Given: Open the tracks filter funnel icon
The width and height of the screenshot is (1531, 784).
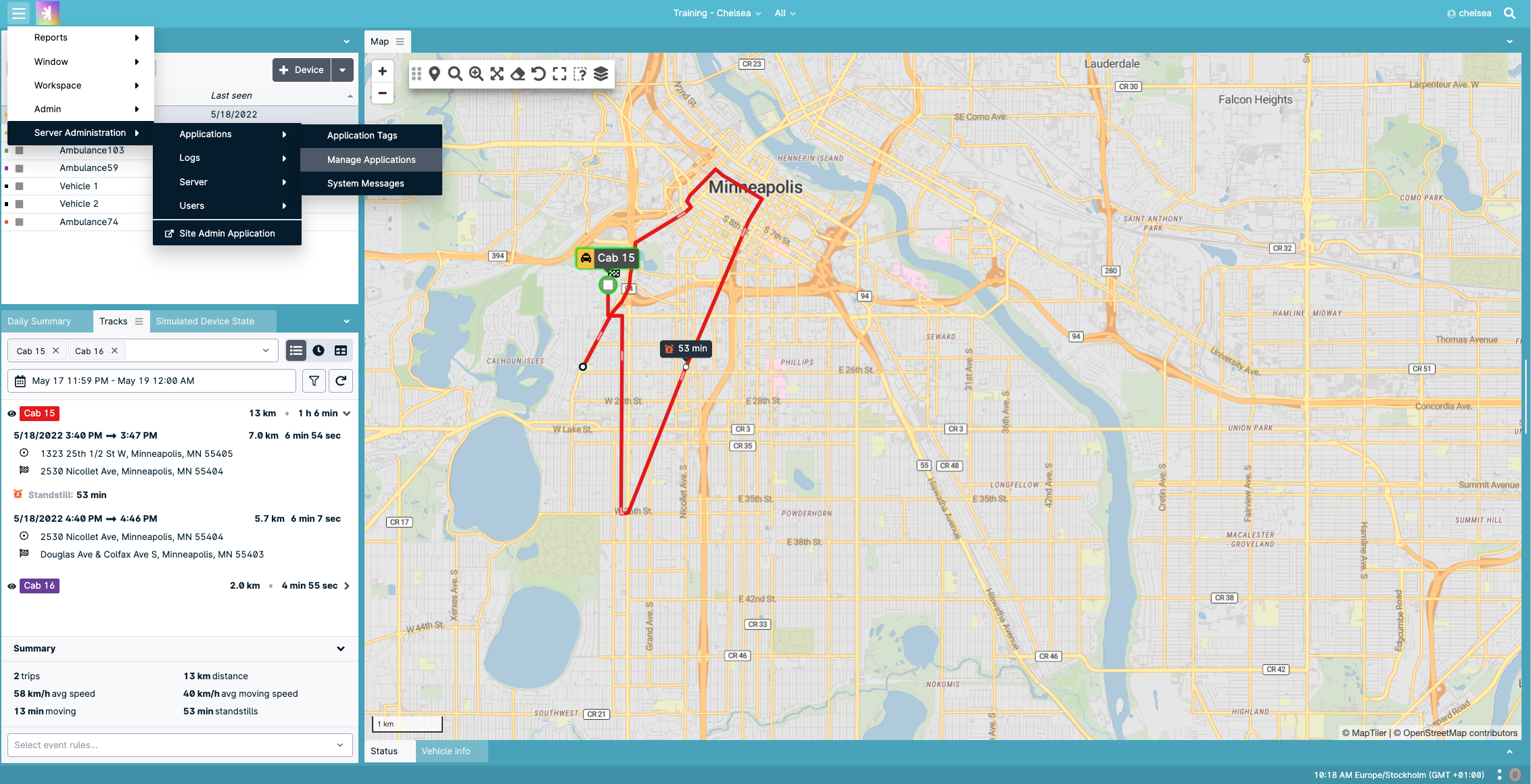Looking at the screenshot, I should pos(314,381).
